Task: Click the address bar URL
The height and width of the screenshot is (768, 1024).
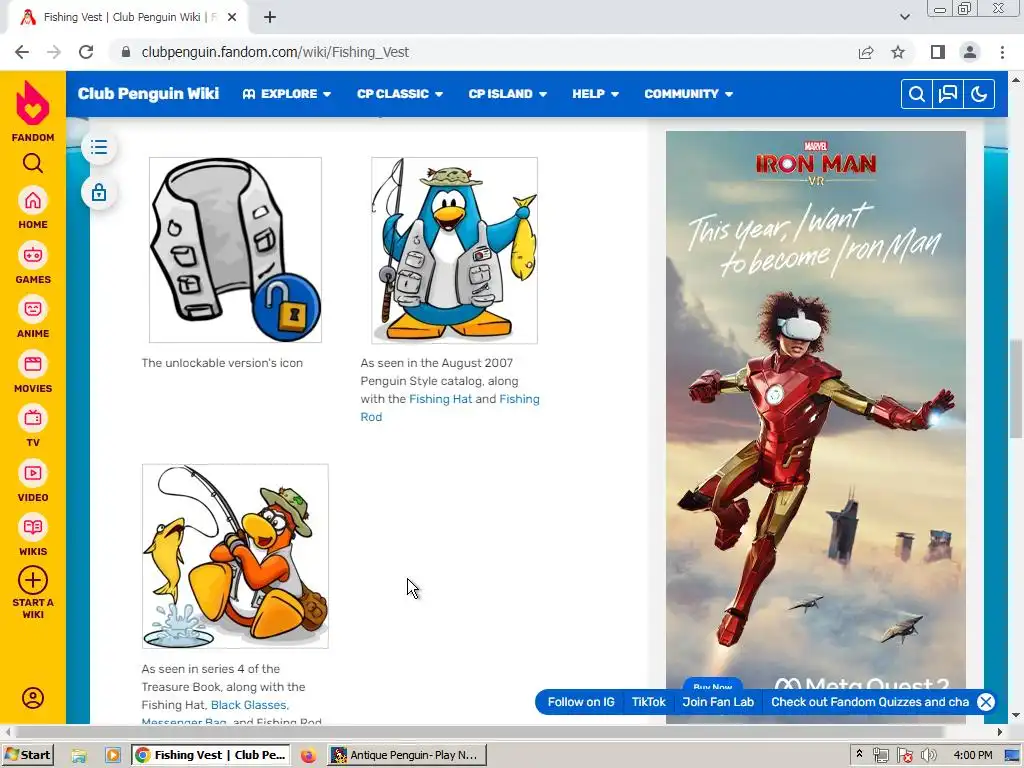Action: 275,52
